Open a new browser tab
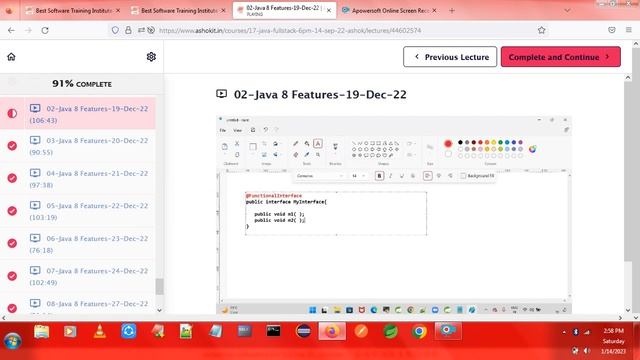Screen dimensions: 640x360 coord(452,11)
